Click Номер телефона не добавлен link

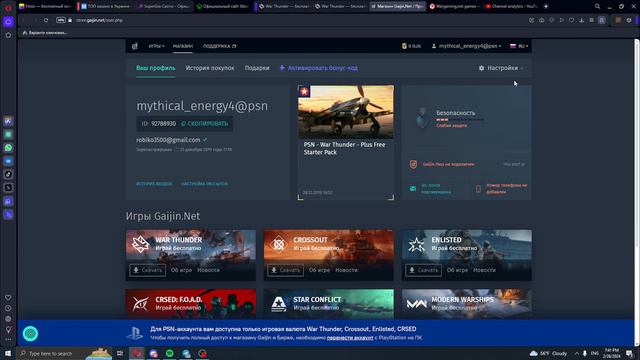[x=507, y=189]
